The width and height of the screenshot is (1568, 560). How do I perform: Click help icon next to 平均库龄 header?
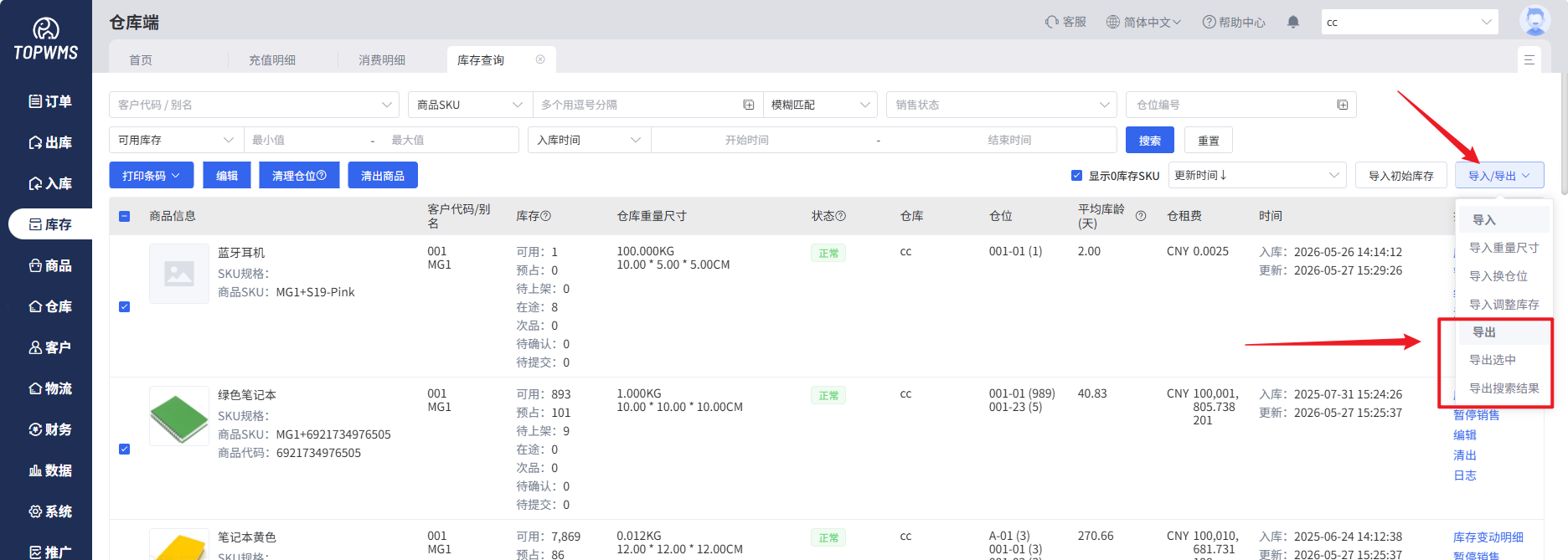point(1141,216)
